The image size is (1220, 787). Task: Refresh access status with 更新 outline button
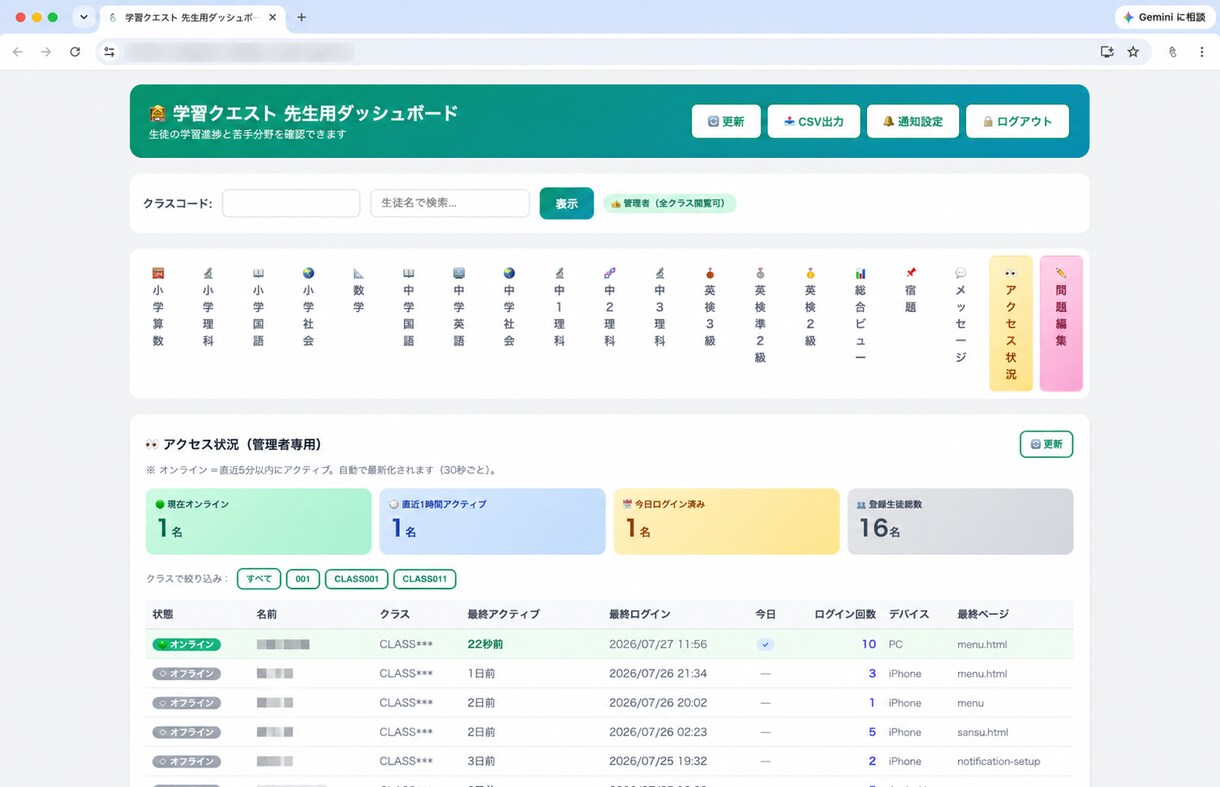[1046, 444]
